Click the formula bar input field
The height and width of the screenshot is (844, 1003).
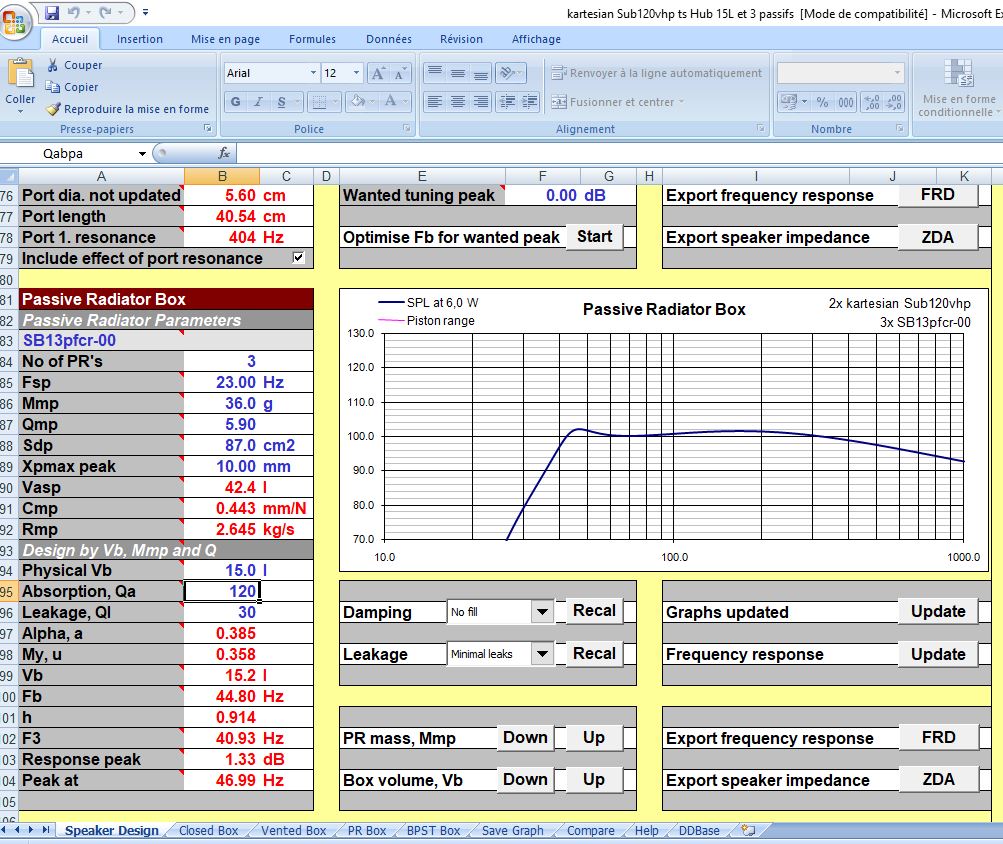coord(619,154)
